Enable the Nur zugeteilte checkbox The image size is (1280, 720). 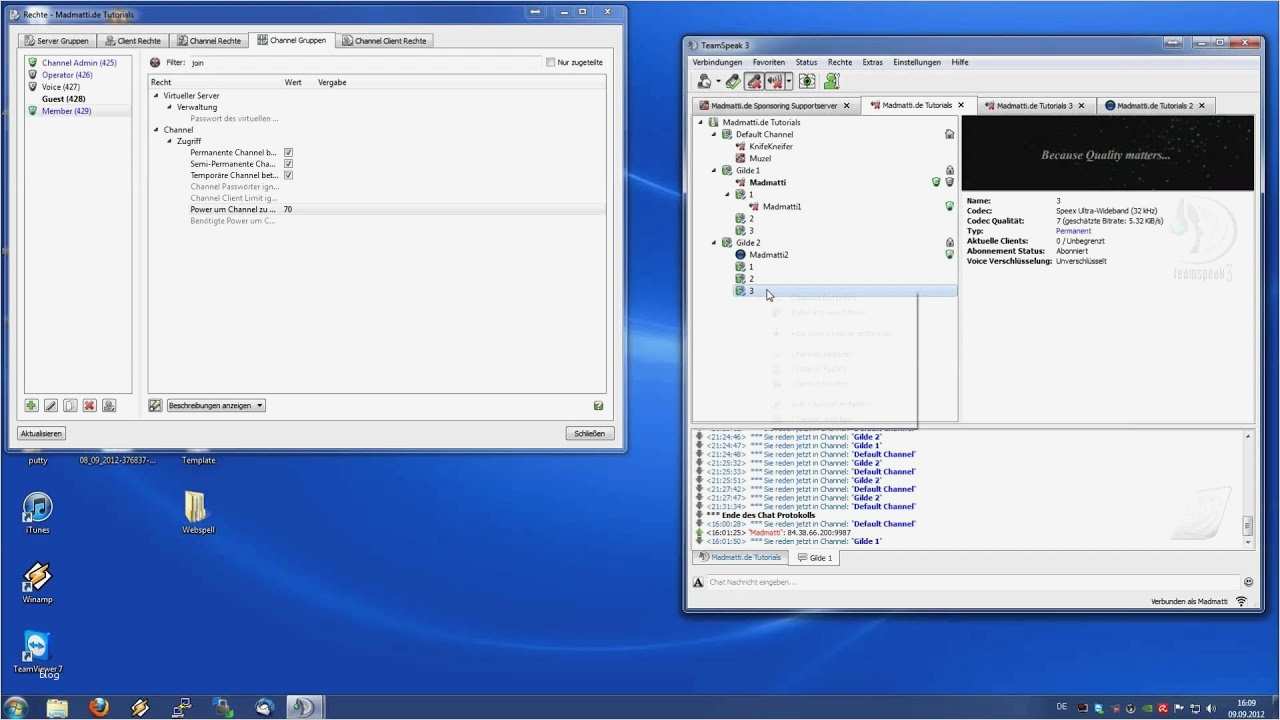[550, 63]
